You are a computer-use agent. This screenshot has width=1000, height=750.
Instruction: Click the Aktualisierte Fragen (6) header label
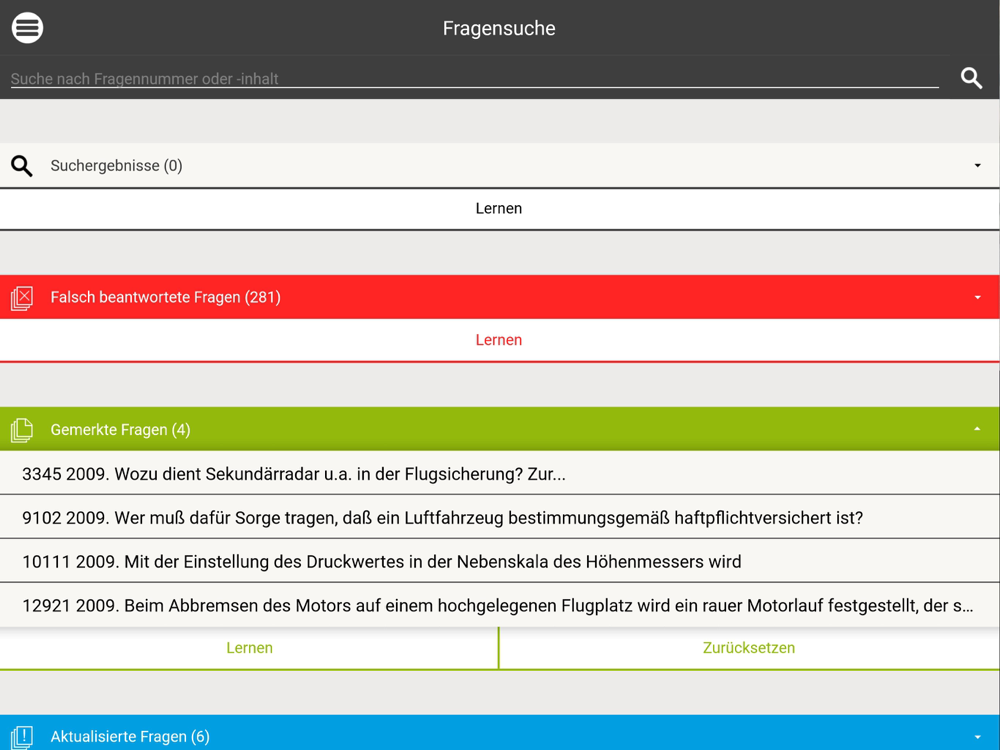130,737
